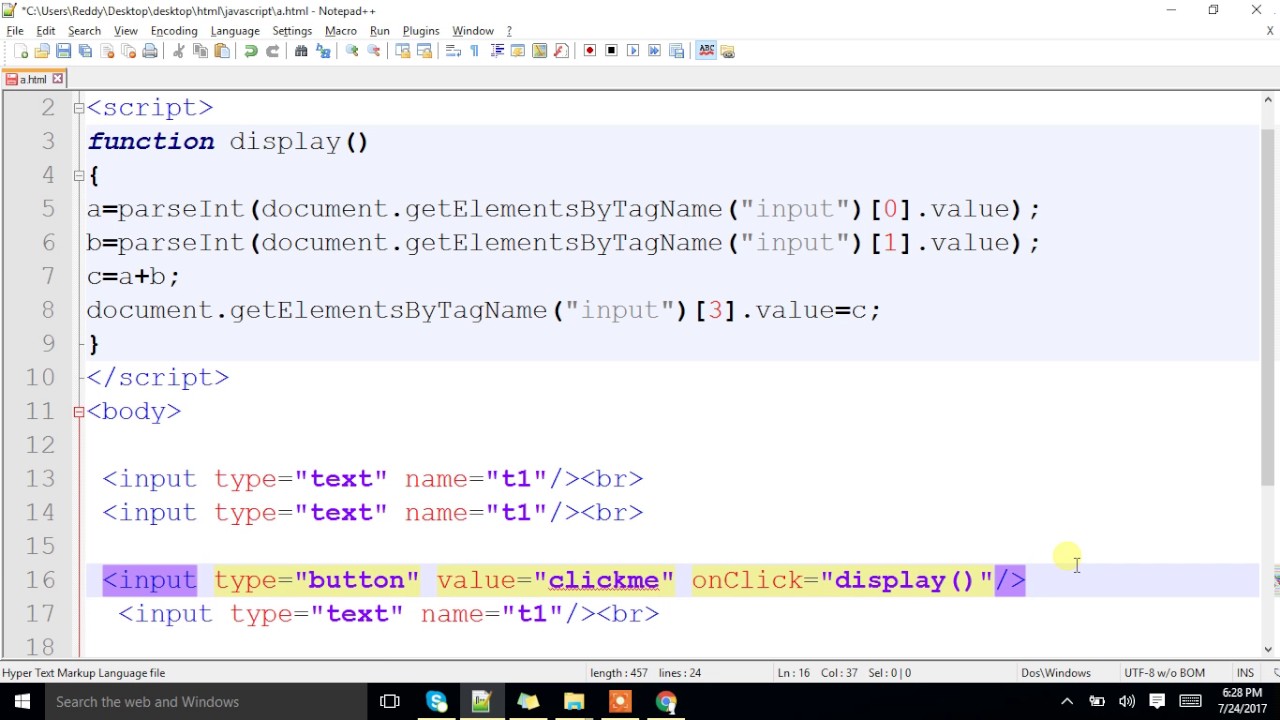This screenshot has height=720, width=1280.
Task: Toggle synchronized vertical scrolling
Action: (x=403, y=51)
